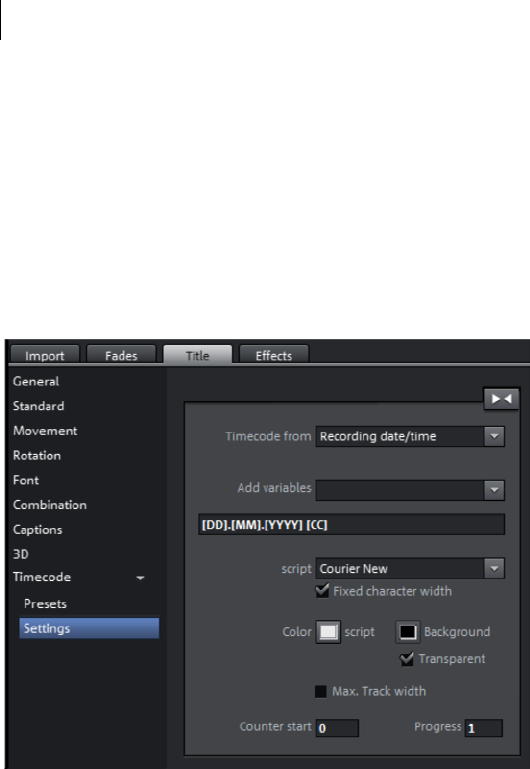Image resolution: width=530 pixels, height=769 pixels.
Task: Switch to the Fades tab
Action: coord(121,355)
